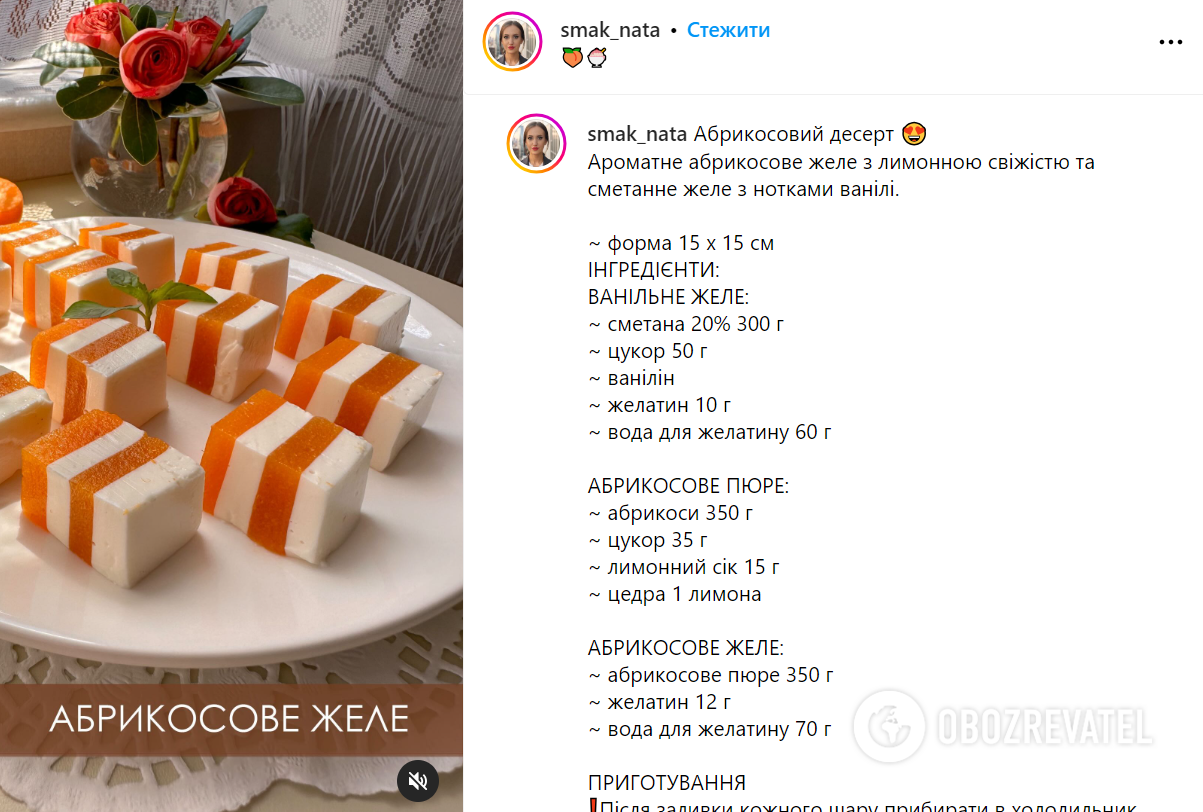The image size is (1203, 812).
Task: Click the peach emoji under the header username
Action: [571, 59]
